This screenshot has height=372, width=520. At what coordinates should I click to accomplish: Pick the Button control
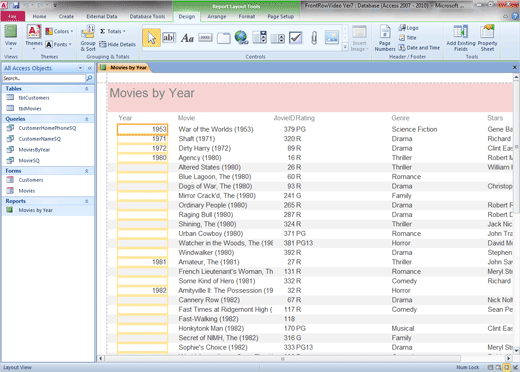pos(205,38)
